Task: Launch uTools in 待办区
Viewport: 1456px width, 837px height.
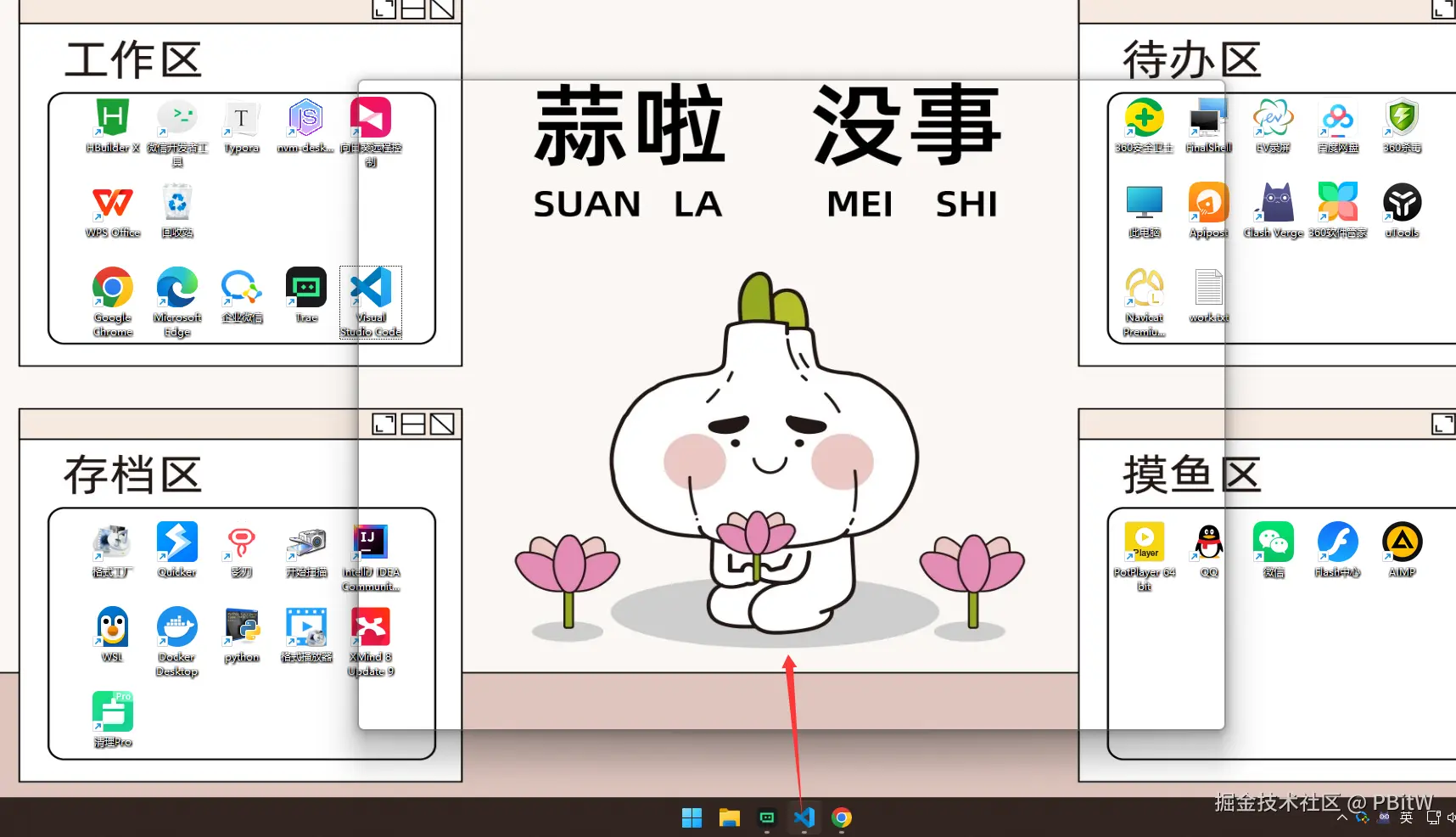Action: (1402, 204)
